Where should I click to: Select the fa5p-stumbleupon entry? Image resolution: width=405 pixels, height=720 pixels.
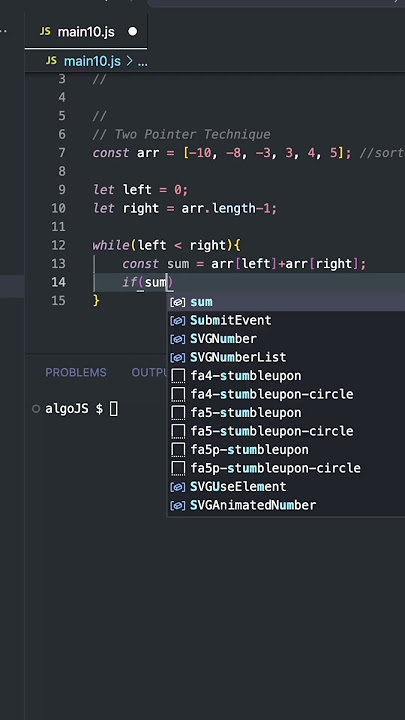point(287,450)
